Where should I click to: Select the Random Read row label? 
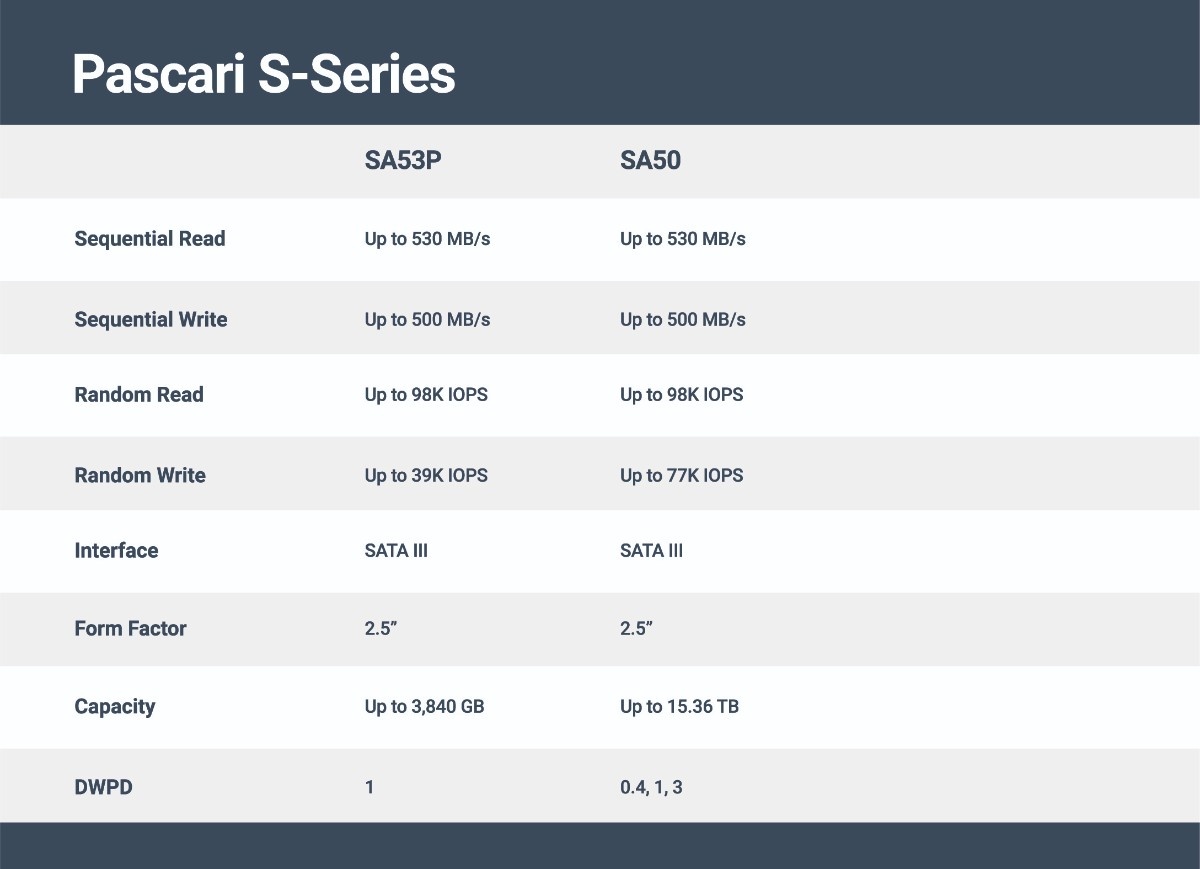pos(139,395)
